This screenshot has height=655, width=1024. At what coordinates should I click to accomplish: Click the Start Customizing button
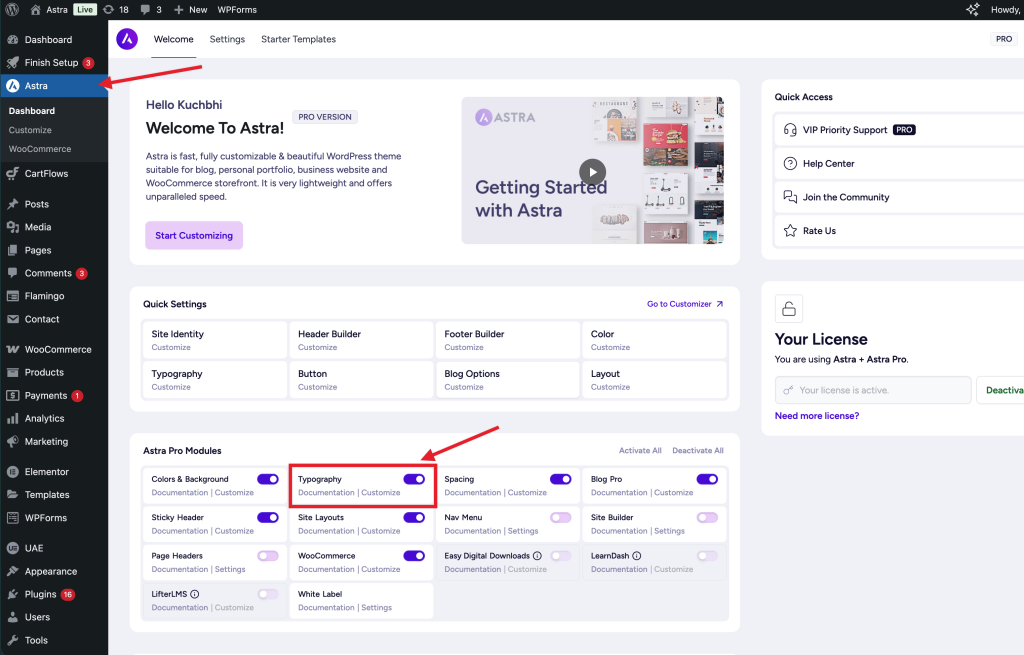pos(194,236)
